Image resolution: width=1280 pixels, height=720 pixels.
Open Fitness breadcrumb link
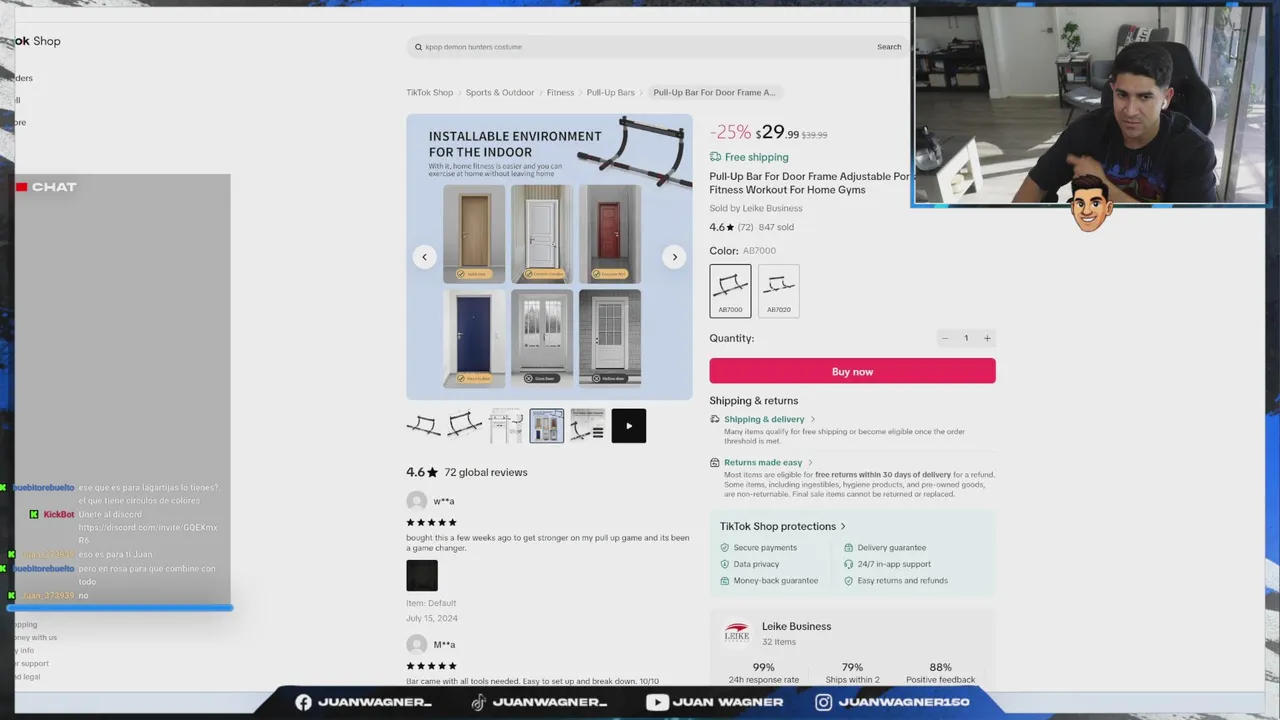coord(560,93)
